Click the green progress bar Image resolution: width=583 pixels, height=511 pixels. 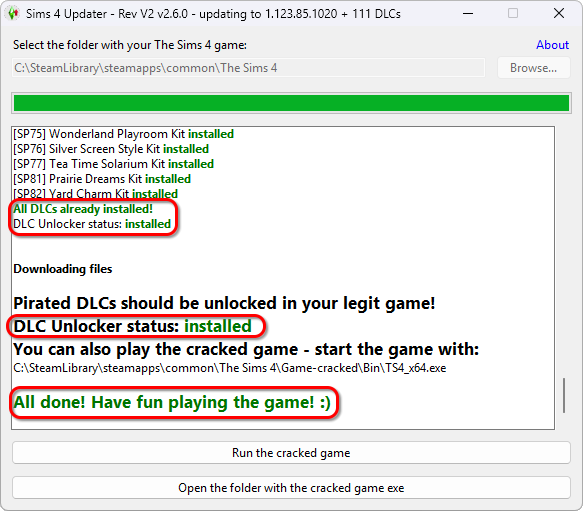(x=292, y=103)
